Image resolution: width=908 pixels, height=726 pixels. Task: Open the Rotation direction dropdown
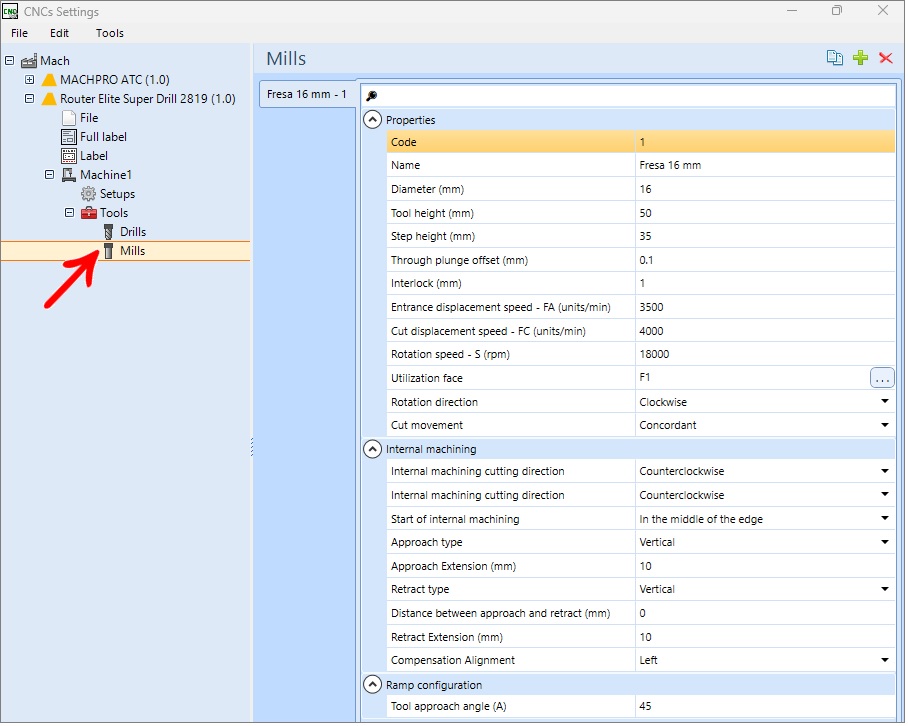(885, 402)
